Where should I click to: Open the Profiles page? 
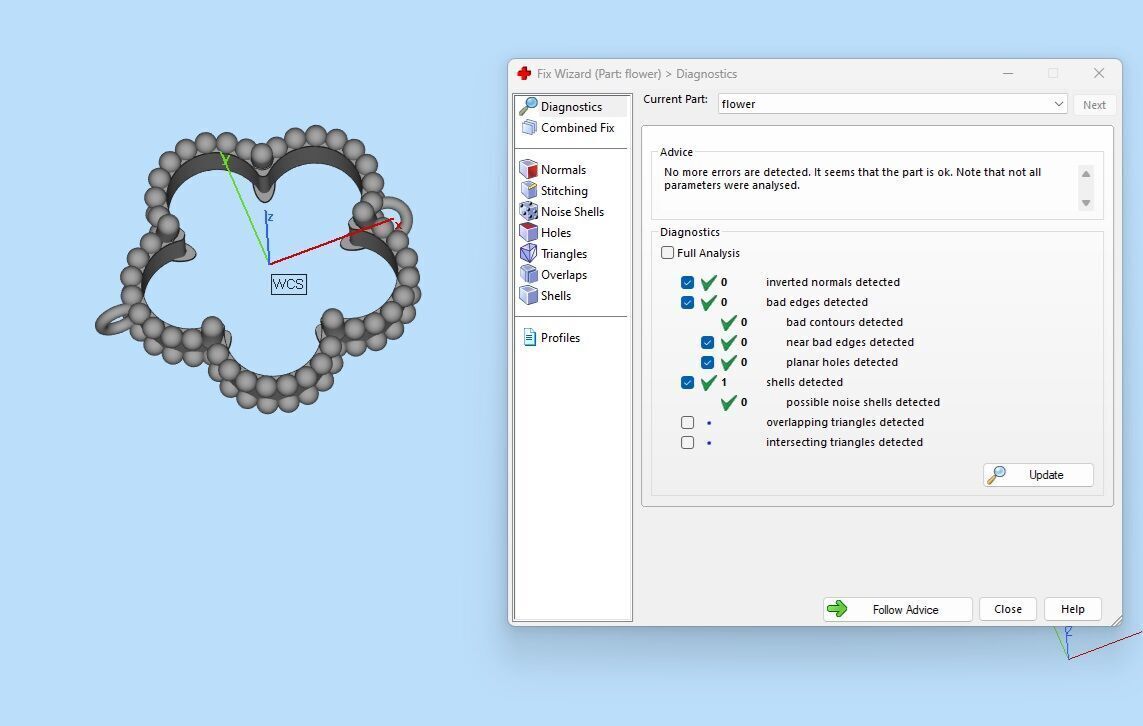[x=561, y=337]
